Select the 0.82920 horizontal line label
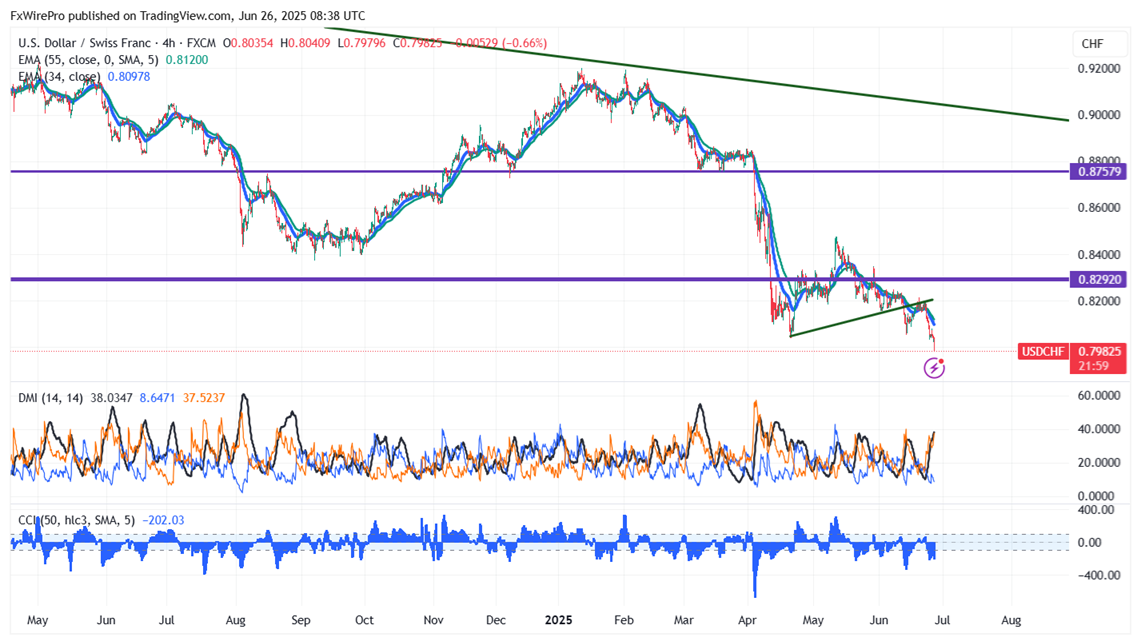The width and height of the screenshot is (1133, 641). tap(1099, 279)
